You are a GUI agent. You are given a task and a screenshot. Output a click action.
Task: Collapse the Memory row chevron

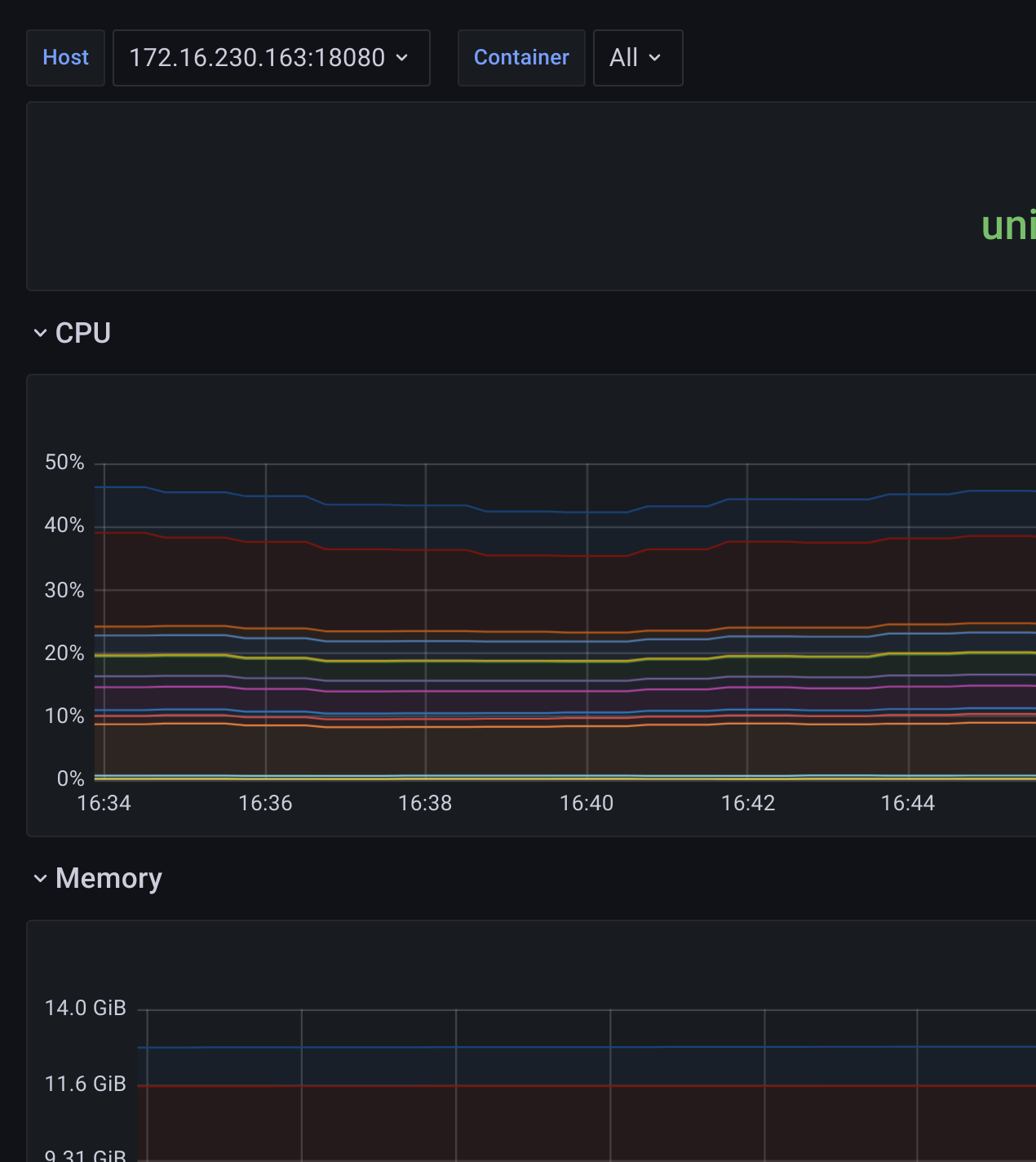pyautogui.click(x=40, y=878)
